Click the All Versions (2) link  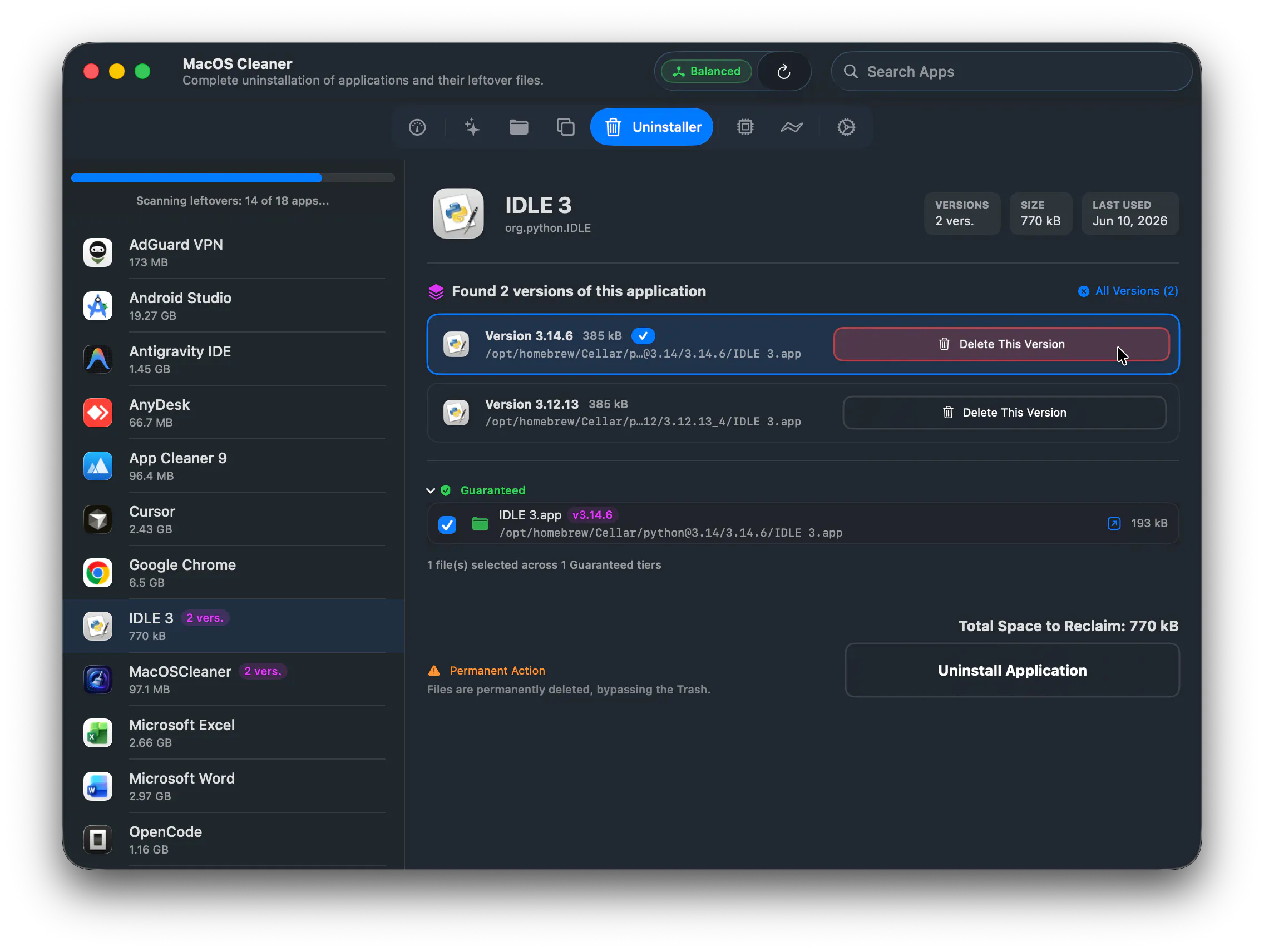pyautogui.click(x=1128, y=291)
